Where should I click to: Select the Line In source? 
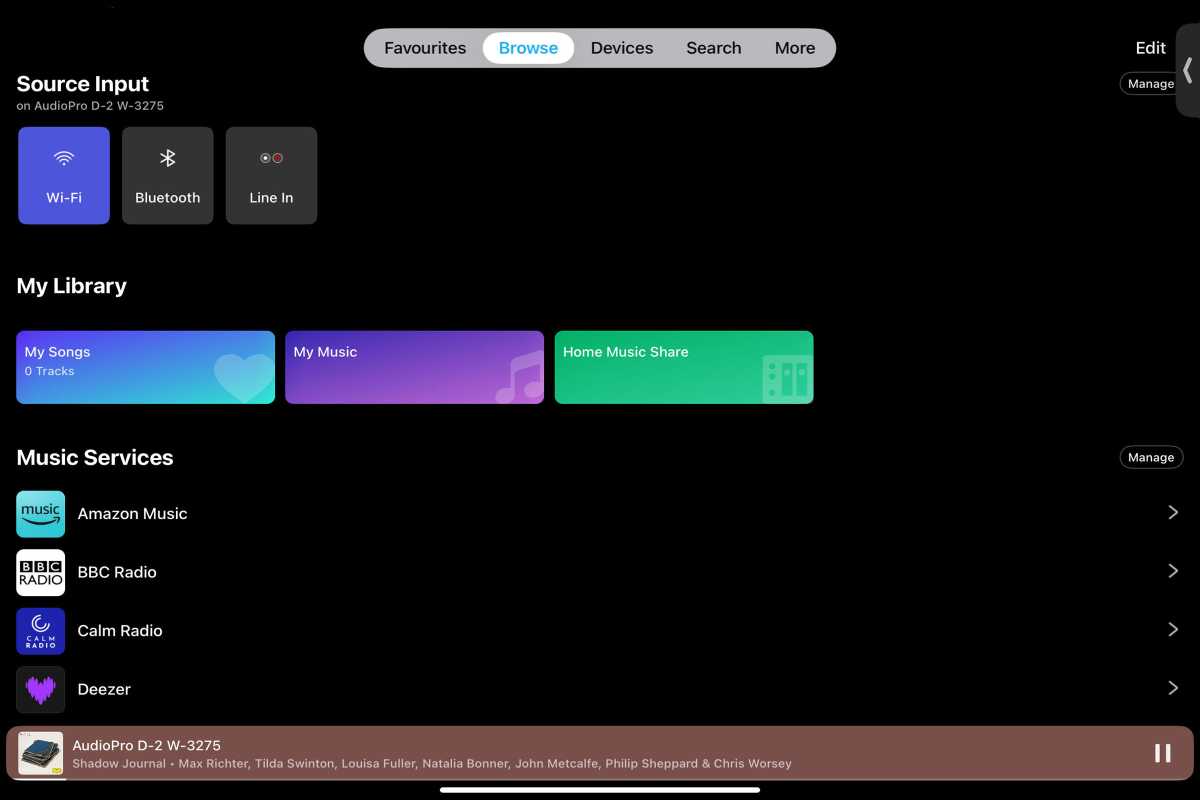(271, 175)
